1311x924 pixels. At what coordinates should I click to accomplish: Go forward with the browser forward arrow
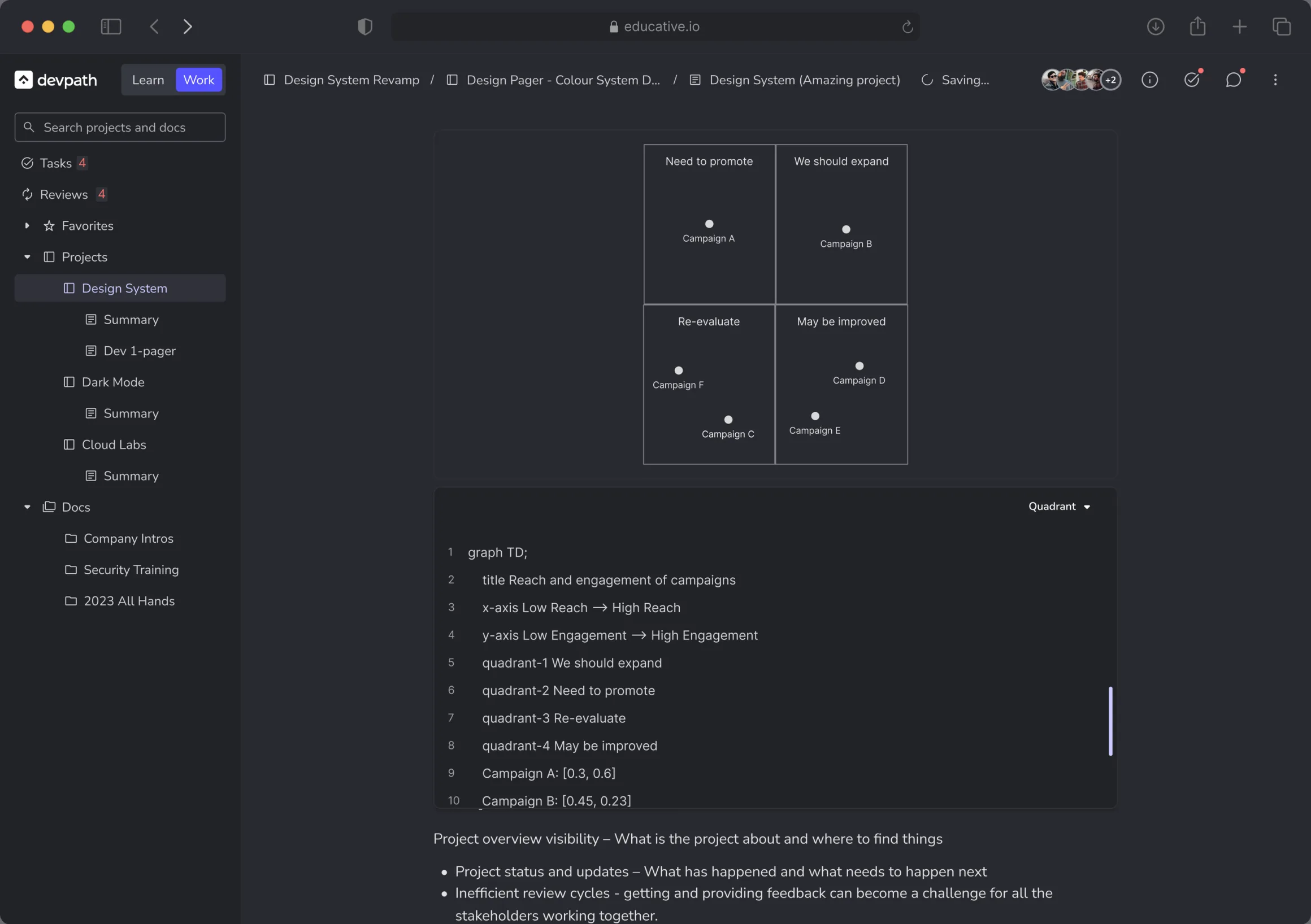(x=187, y=26)
